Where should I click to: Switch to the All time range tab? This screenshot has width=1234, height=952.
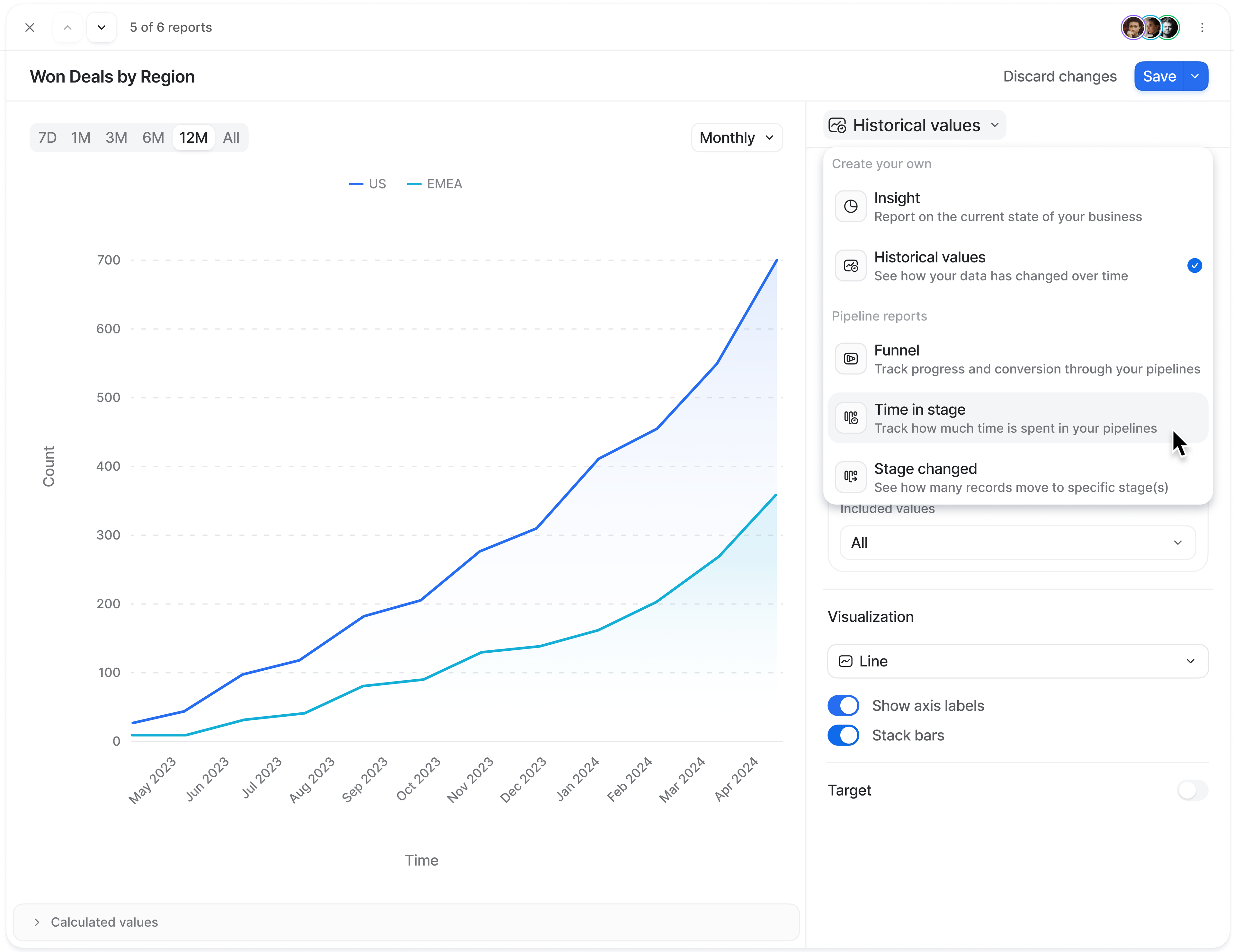[231, 138]
